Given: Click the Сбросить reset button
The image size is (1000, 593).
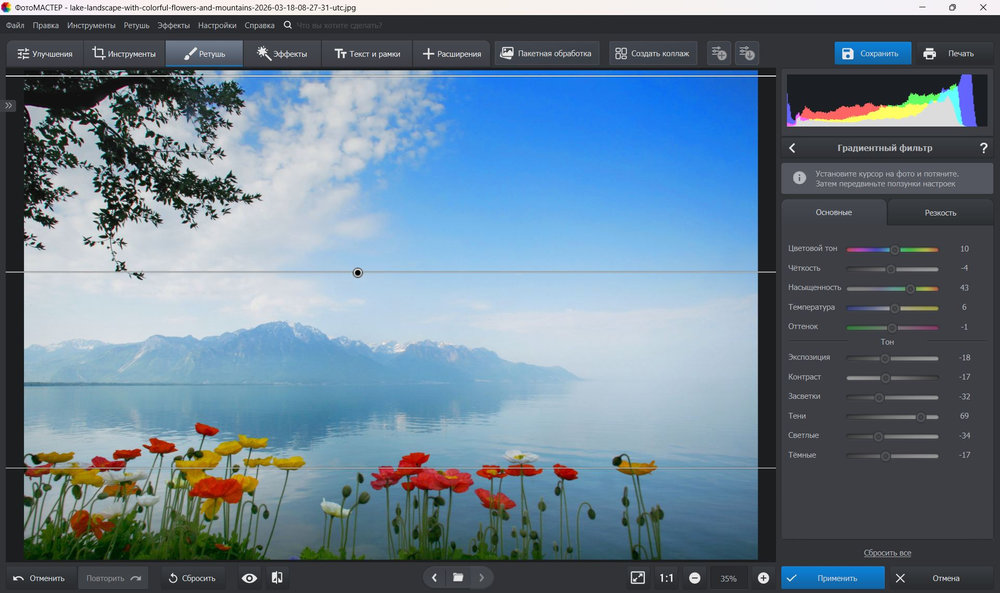Looking at the screenshot, I should [x=192, y=578].
